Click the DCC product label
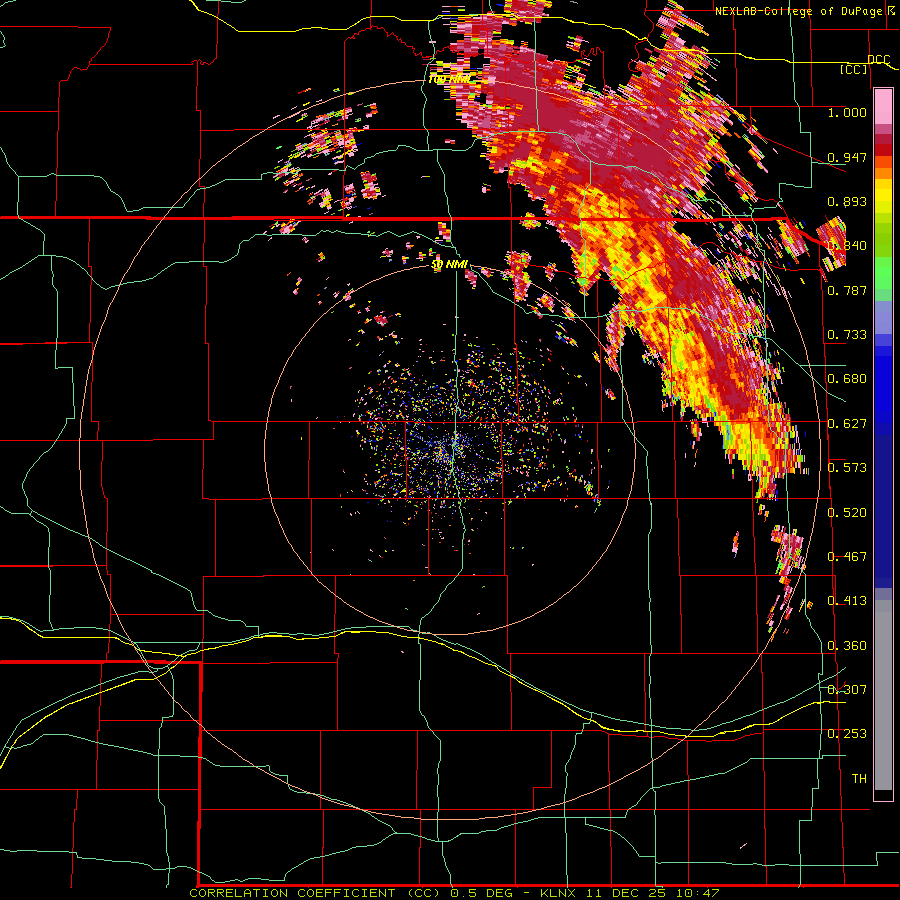This screenshot has height=900, width=900. point(878,60)
